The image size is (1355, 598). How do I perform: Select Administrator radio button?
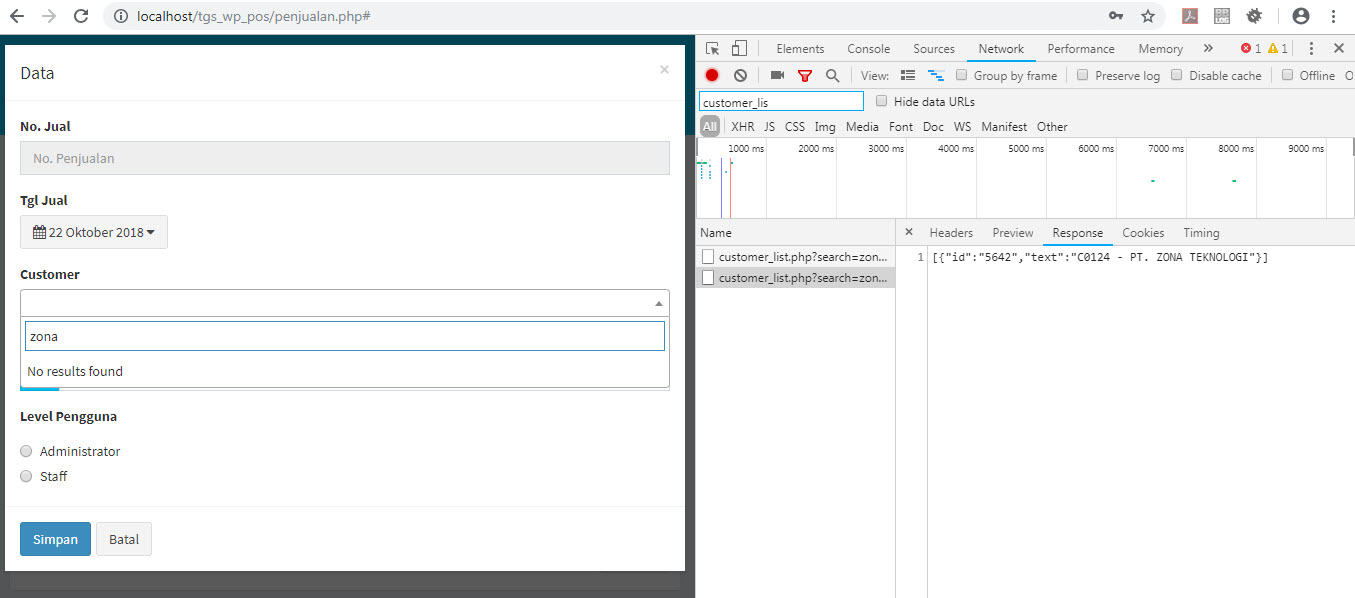coord(26,452)
